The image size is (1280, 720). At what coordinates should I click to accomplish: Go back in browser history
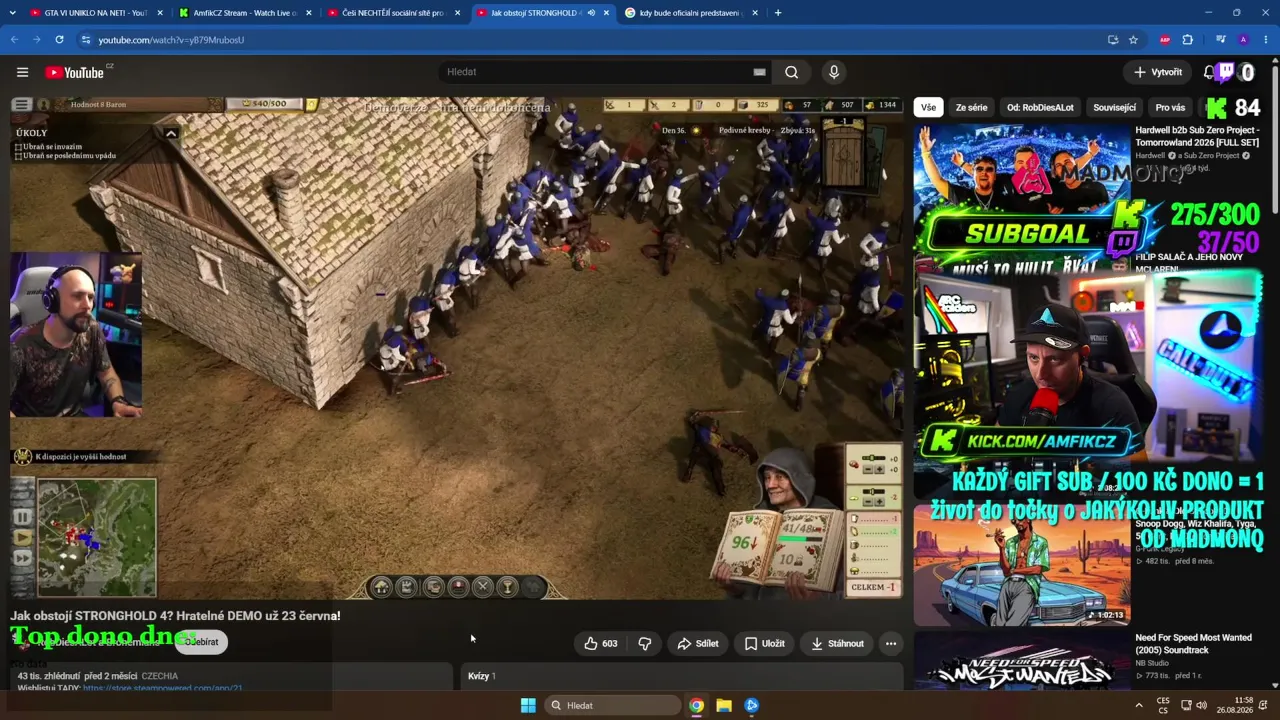click(x=14, y=40)
